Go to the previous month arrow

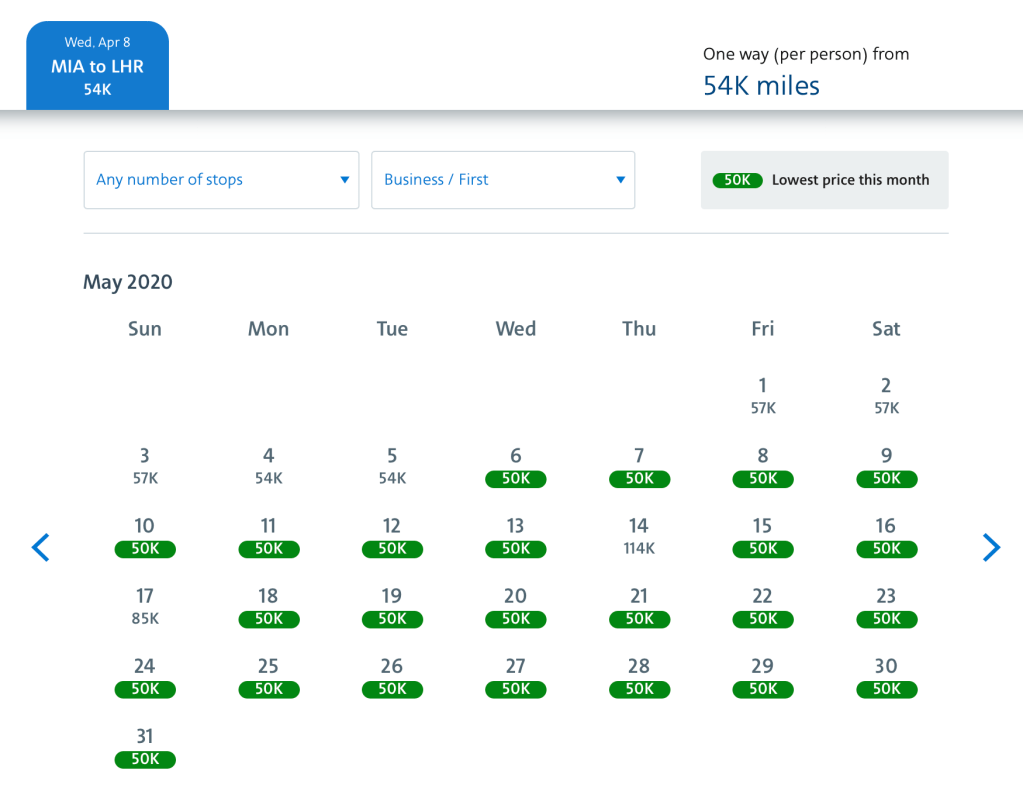click(40, 547)
